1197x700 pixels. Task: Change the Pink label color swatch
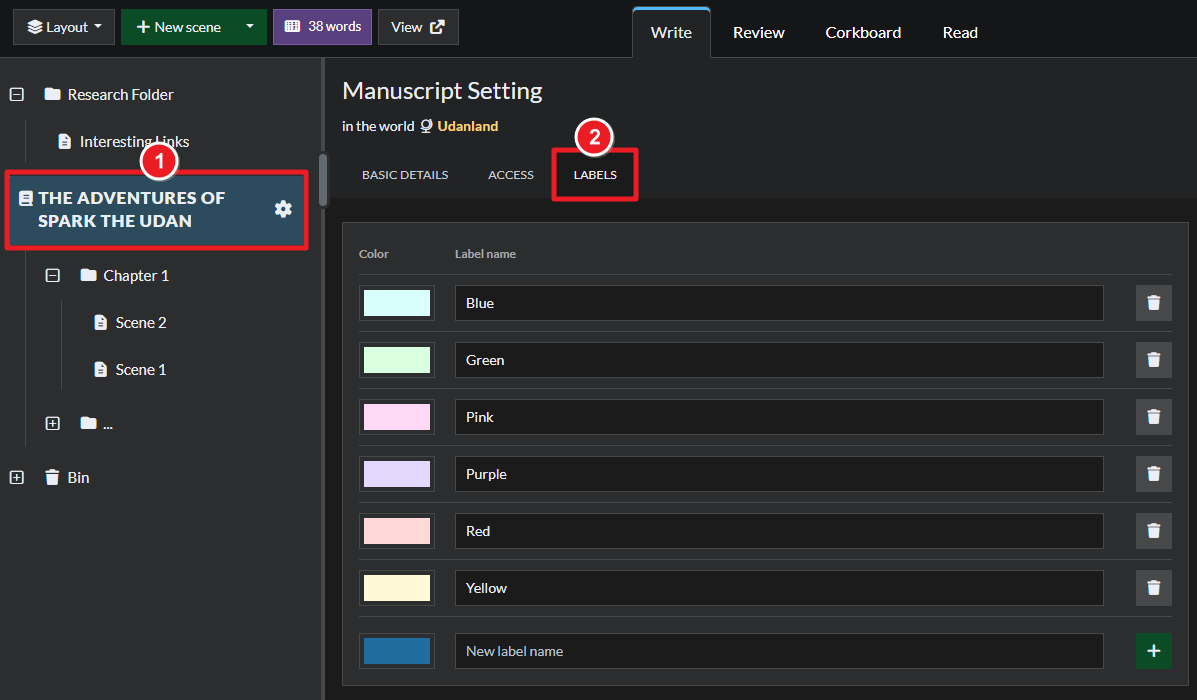click(x=397, y=417)
